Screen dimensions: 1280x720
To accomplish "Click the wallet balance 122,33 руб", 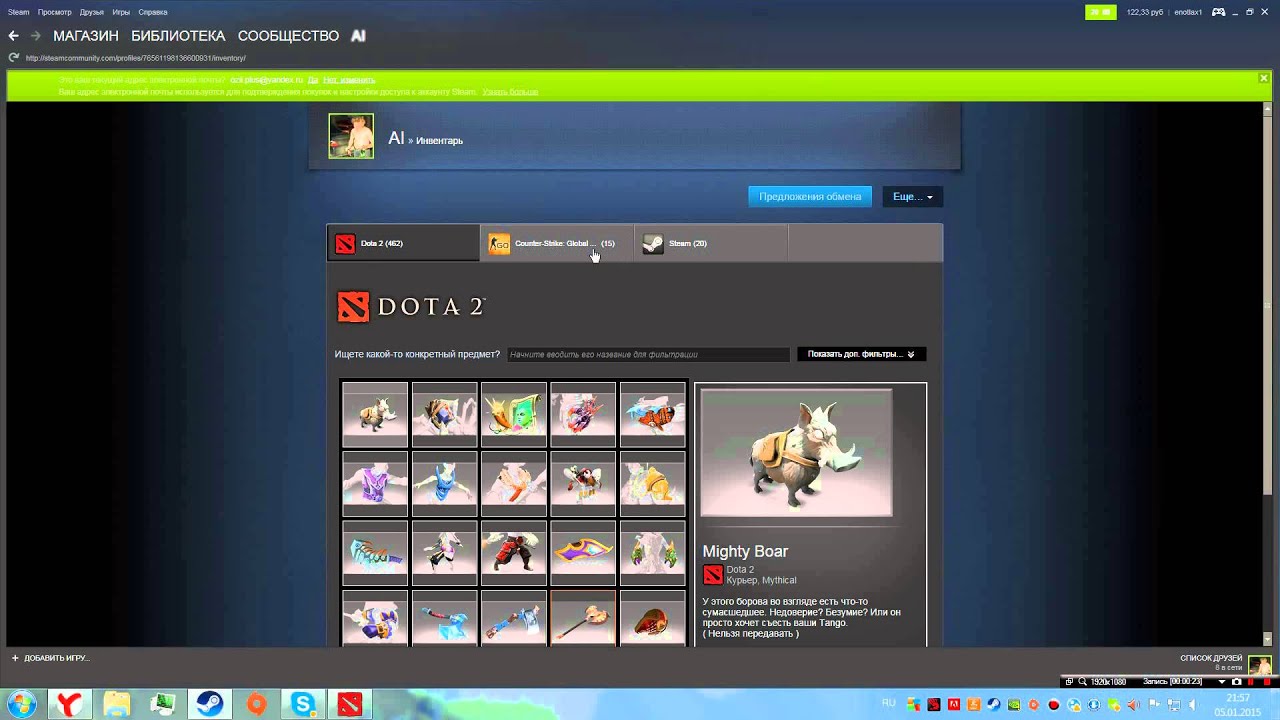I will point(1145,12).
